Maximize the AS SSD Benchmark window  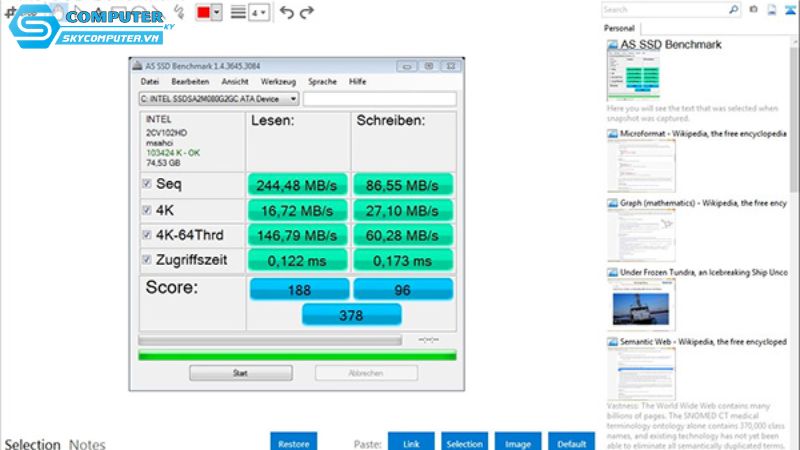429,66
